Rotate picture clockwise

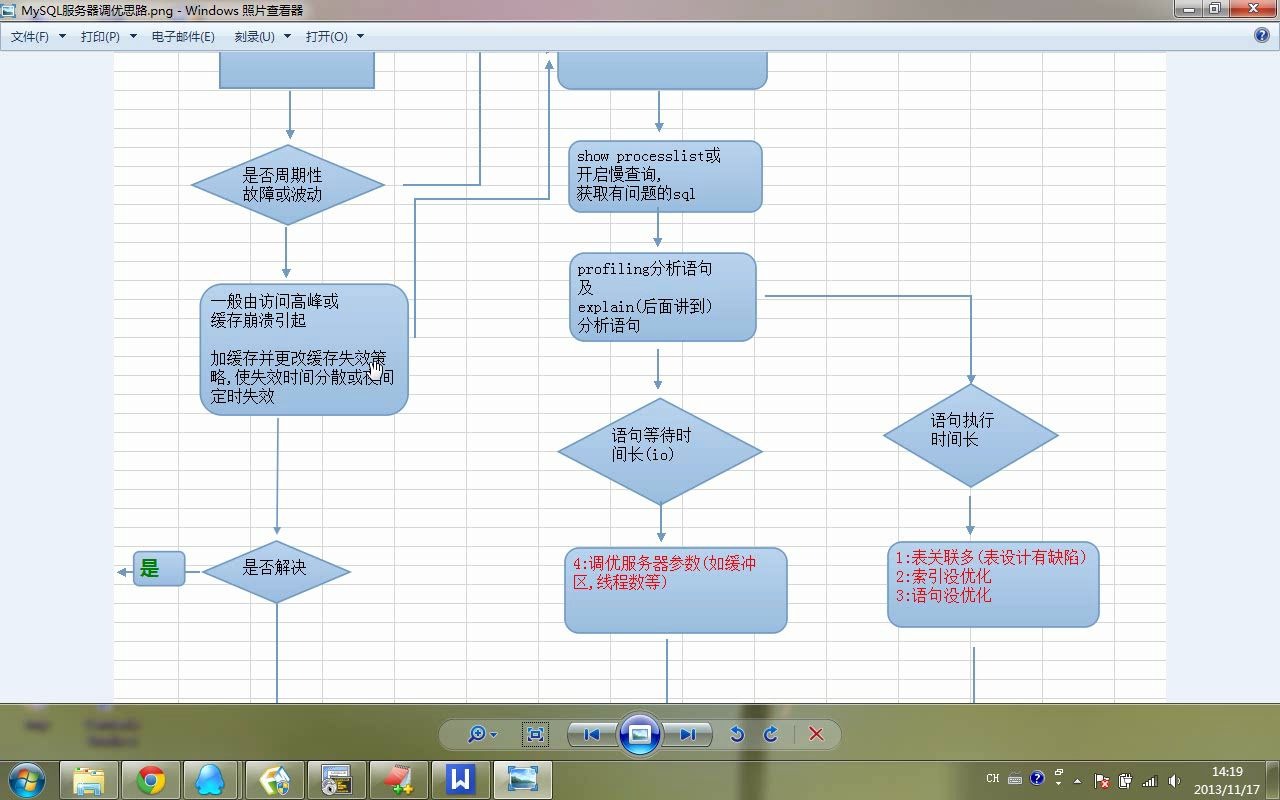(771, 734)
